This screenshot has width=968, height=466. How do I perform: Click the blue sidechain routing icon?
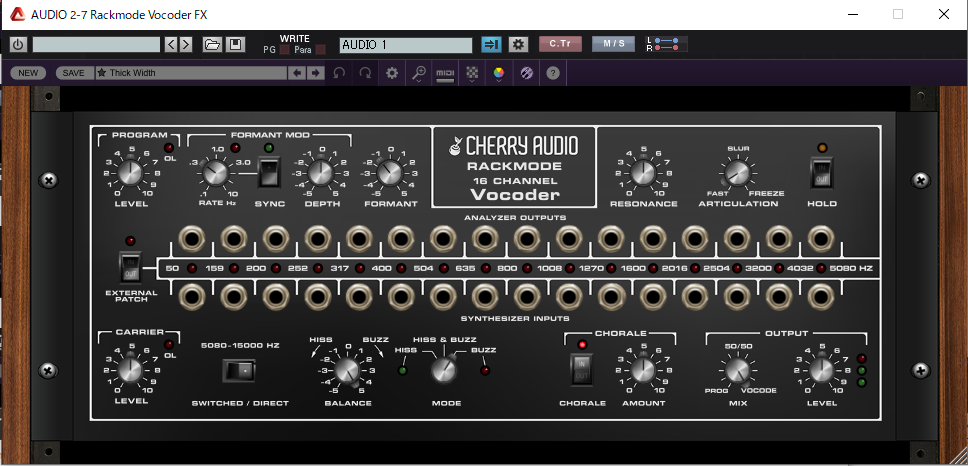point(491,44)
